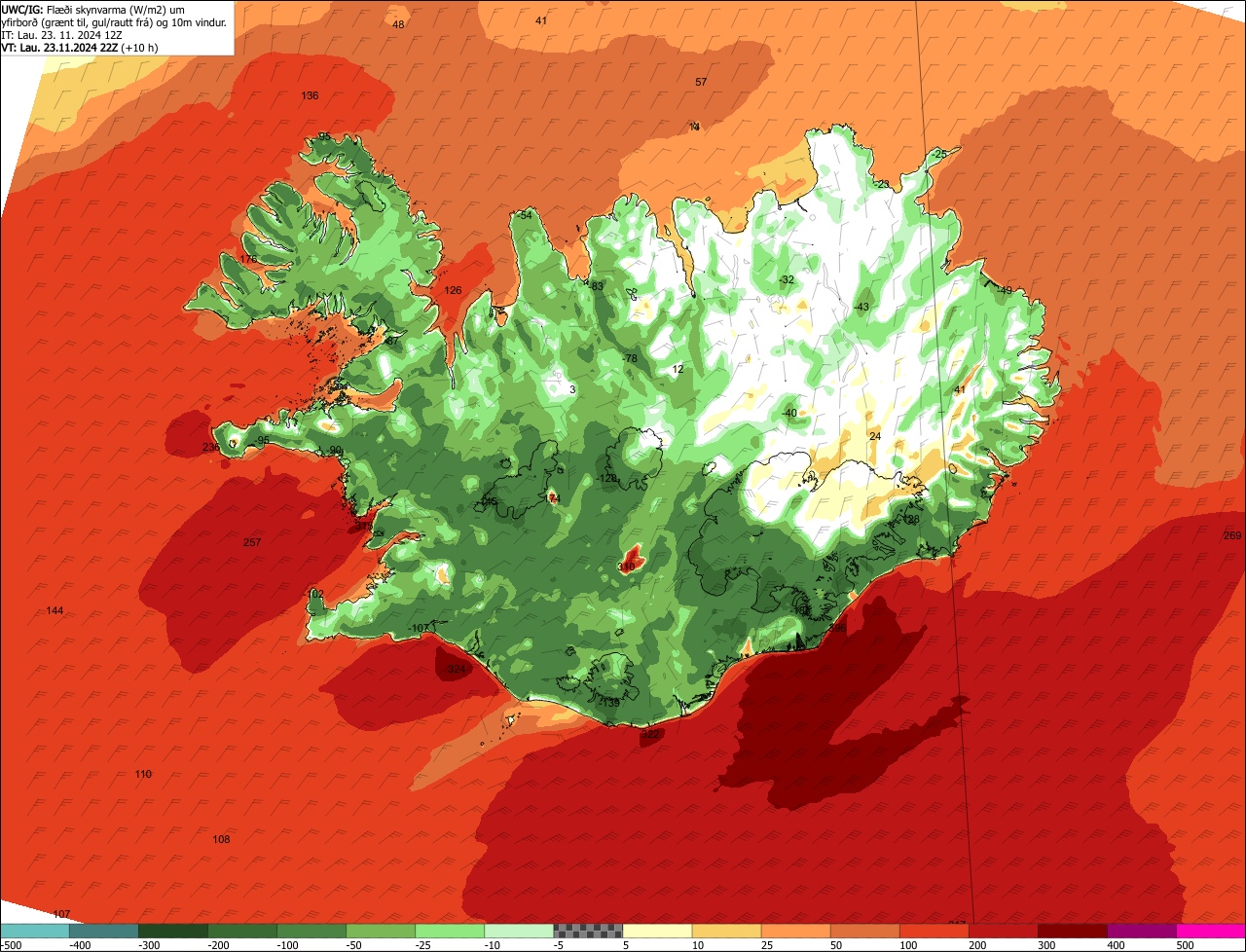Click the map value 48

(x=398, y=24)
